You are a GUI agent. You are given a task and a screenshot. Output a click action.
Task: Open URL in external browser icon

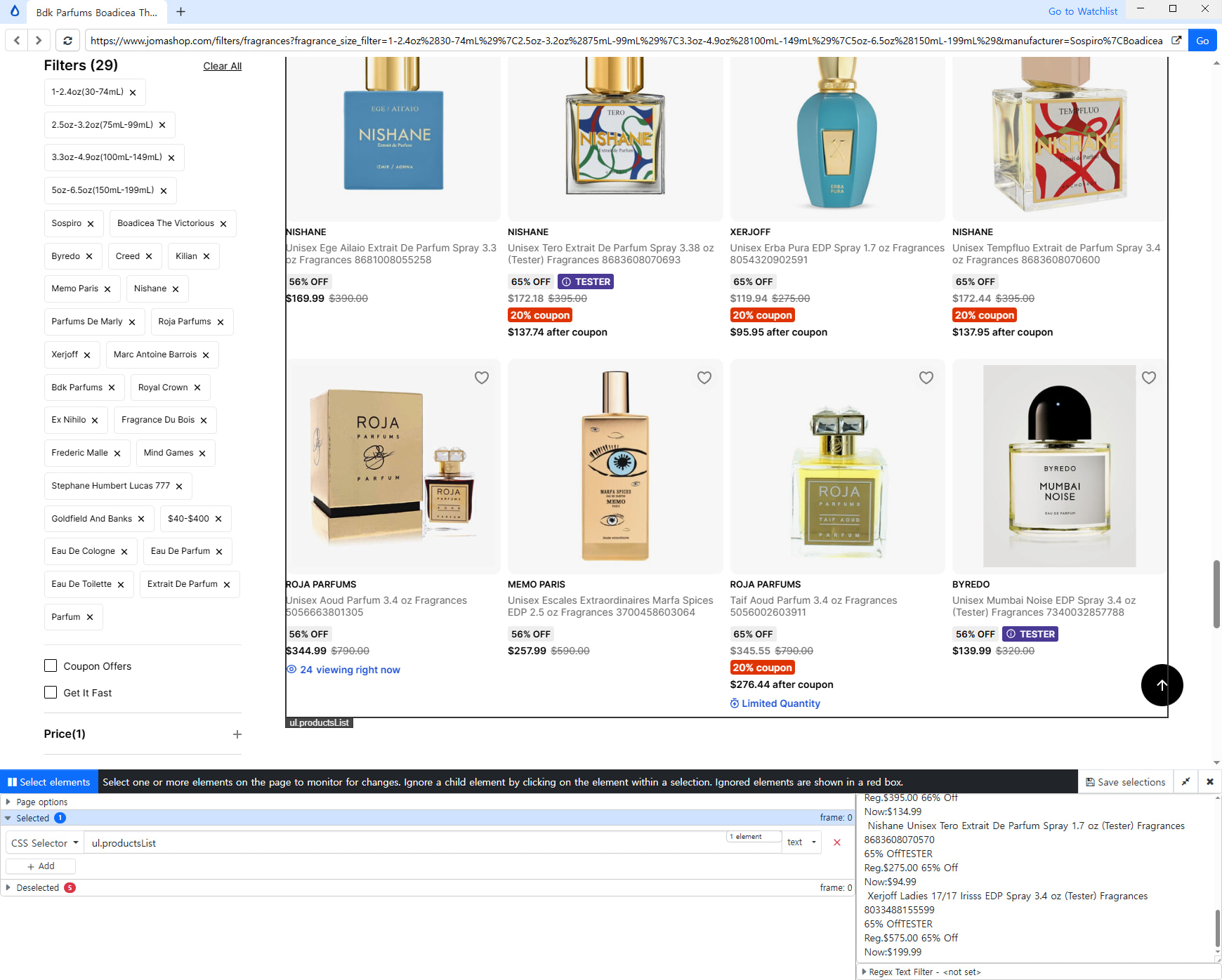click(1176, 41)
